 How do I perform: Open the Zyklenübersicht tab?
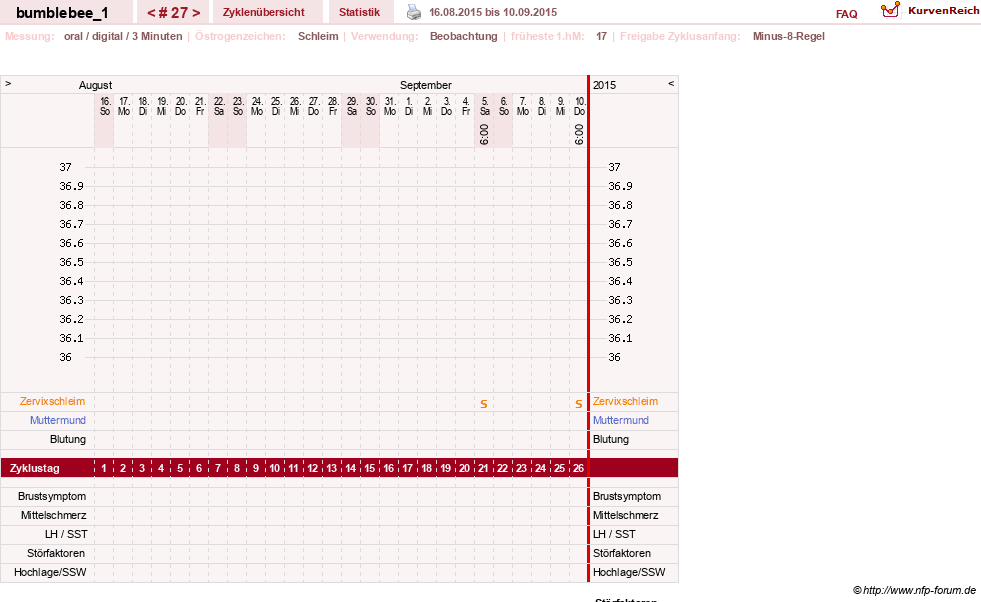(263, 13)
